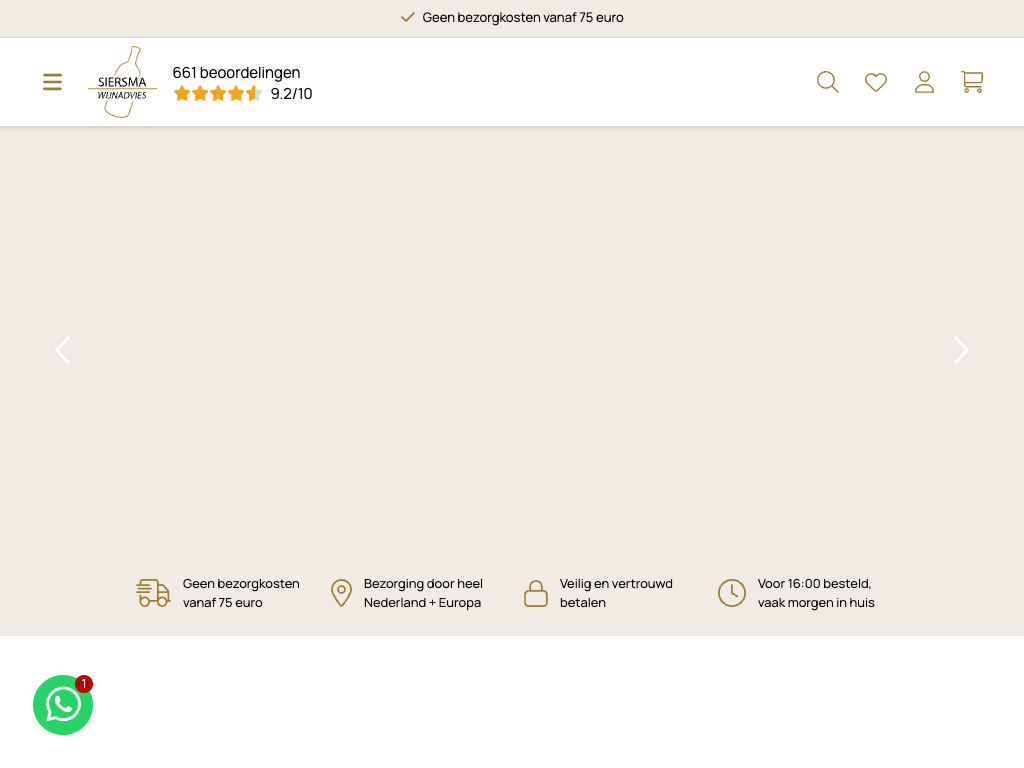This screenshot has width=1024, height=768.
Task: Click the 9.2/10 review score
Action: [291, 94]
